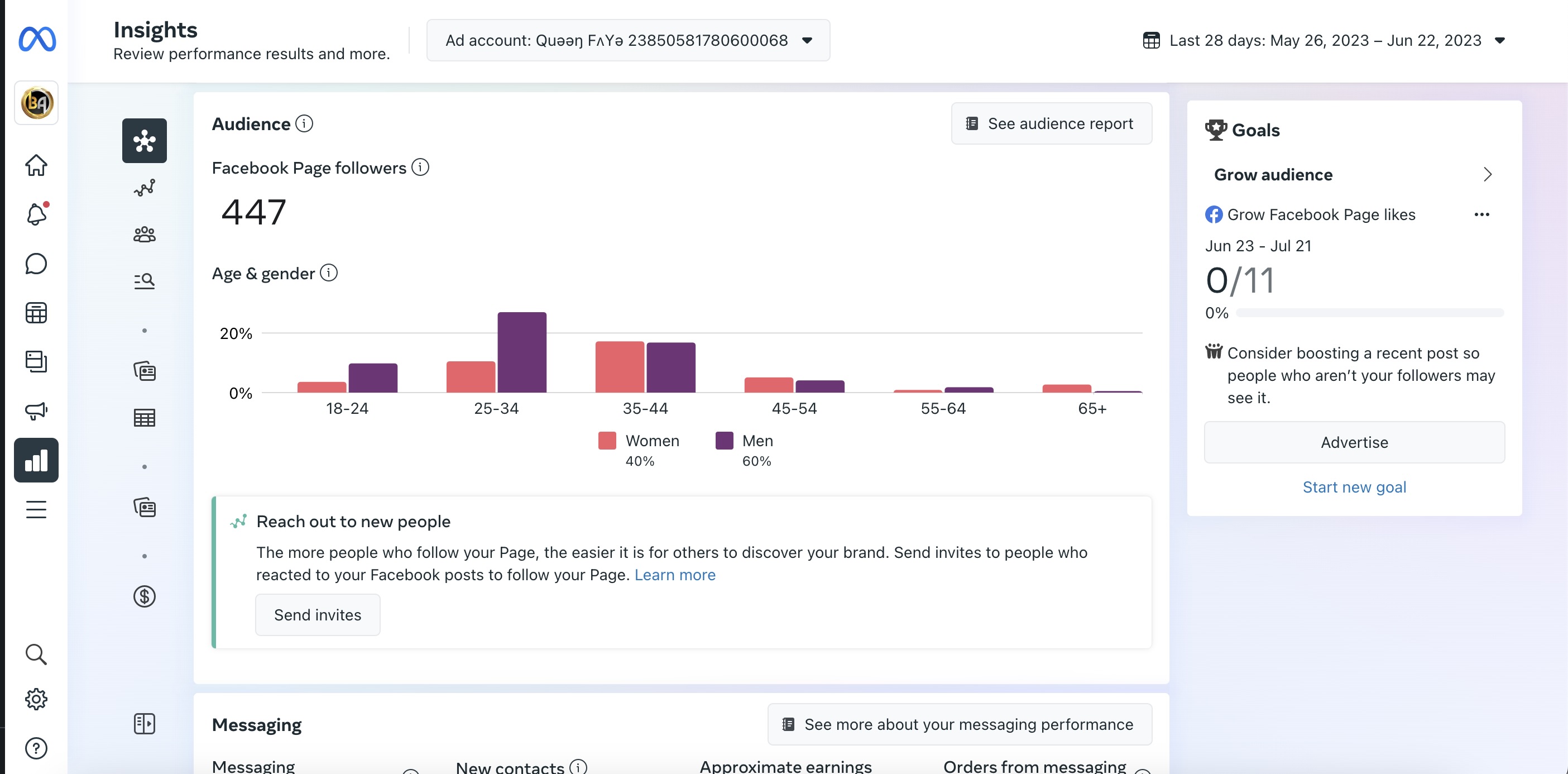This screenshot has height=774, width=1568.
Task: Click the Send invites button
Action: click(318, 615)
